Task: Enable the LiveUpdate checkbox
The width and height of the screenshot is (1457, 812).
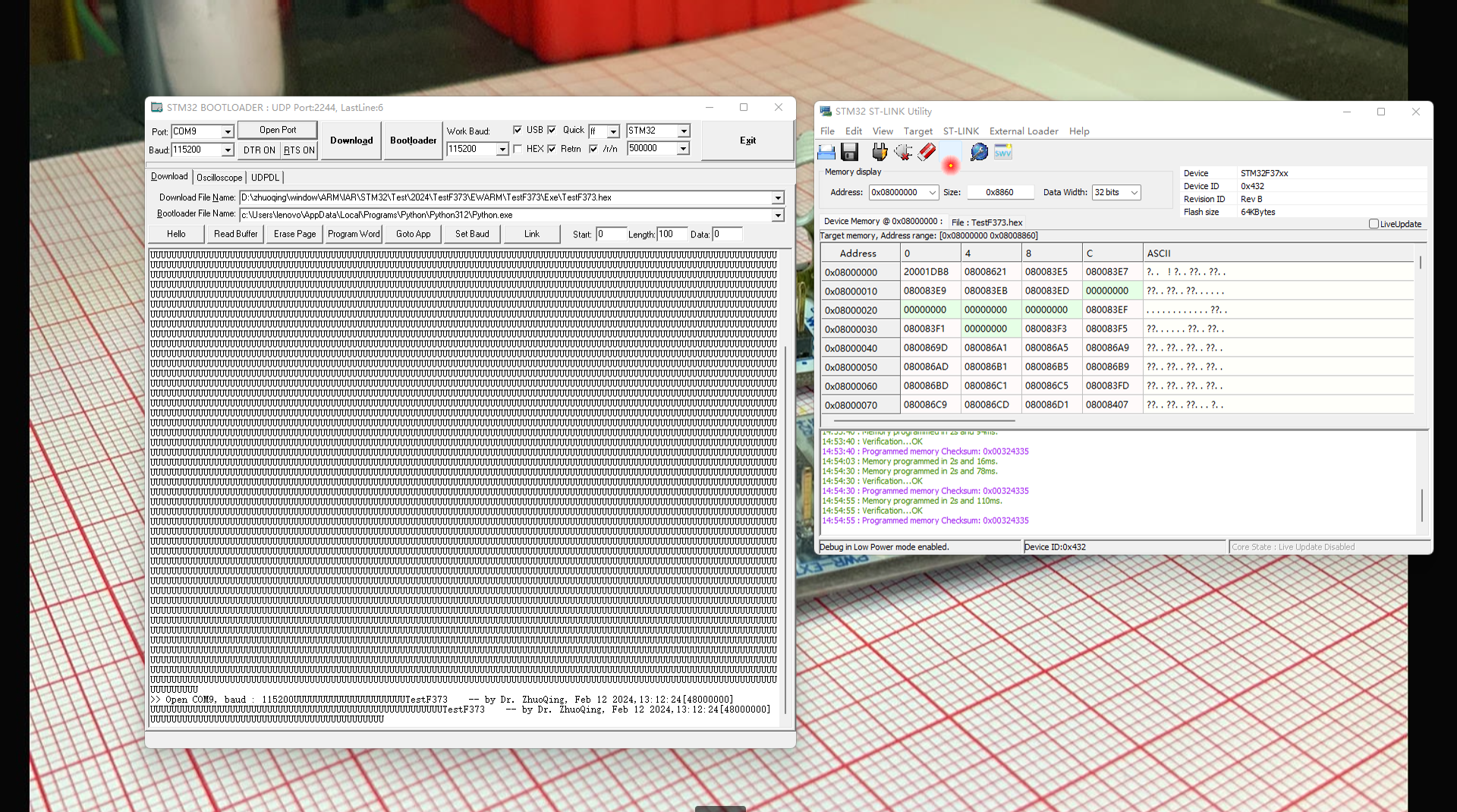Action: [1374, 224]
